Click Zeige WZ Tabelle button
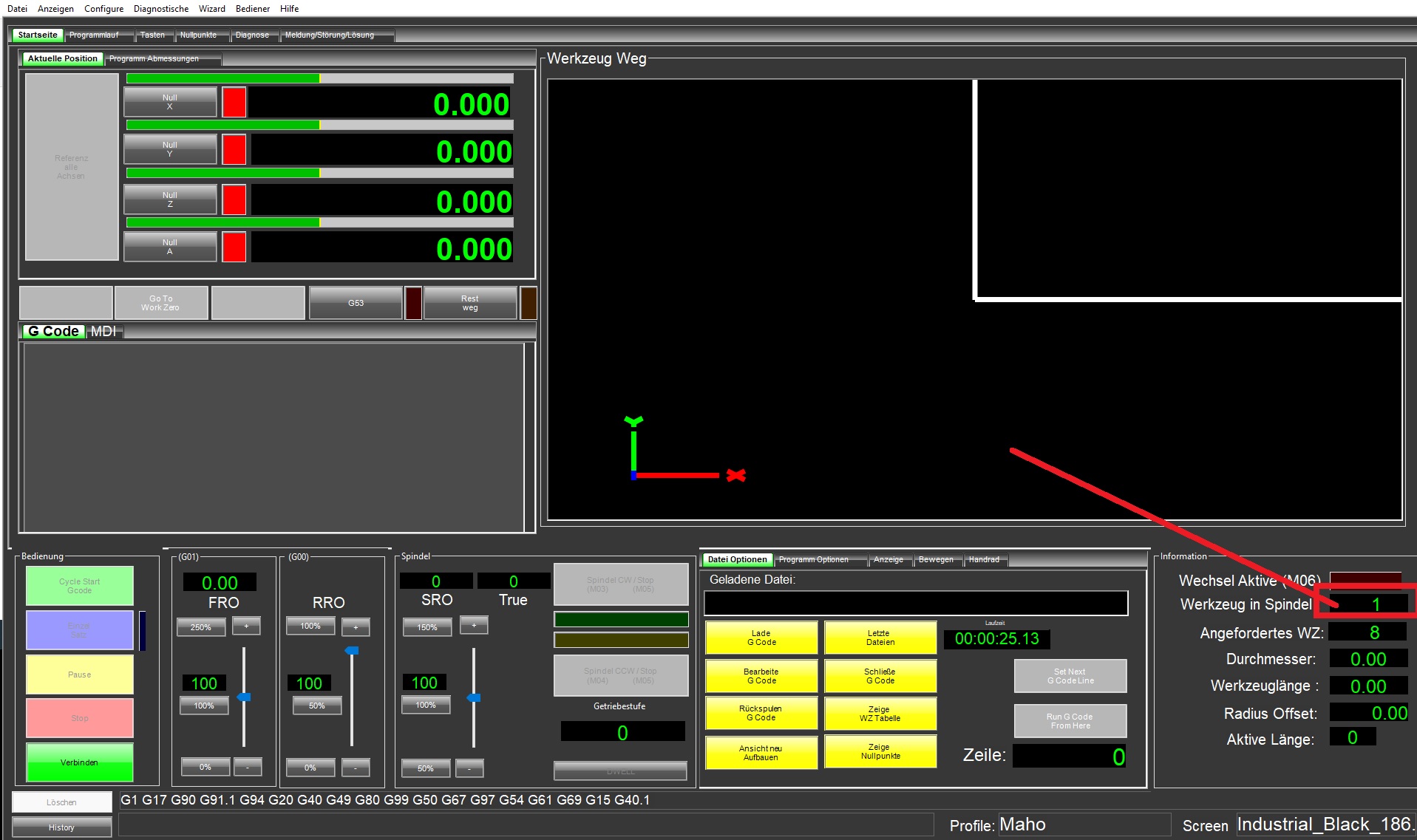The width and height of the screenshot is (1417, 840). tap(880, 714)
